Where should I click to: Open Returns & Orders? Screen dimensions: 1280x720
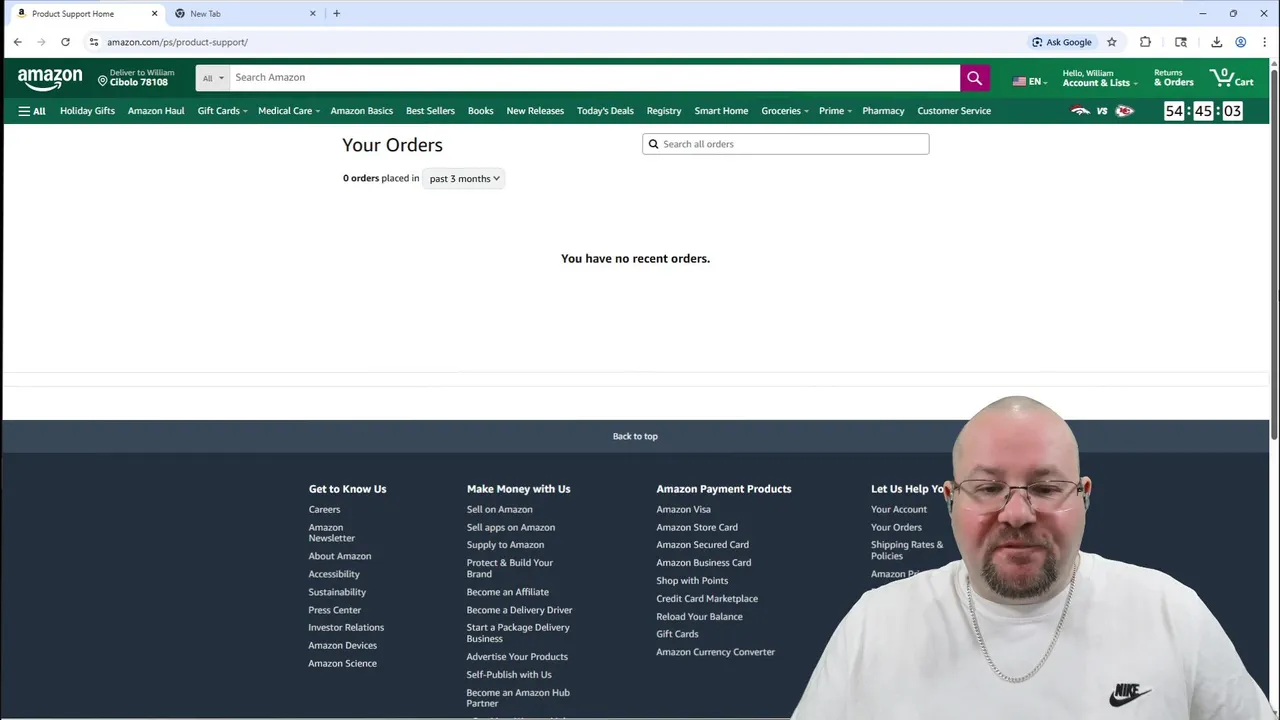point(1174,78)
